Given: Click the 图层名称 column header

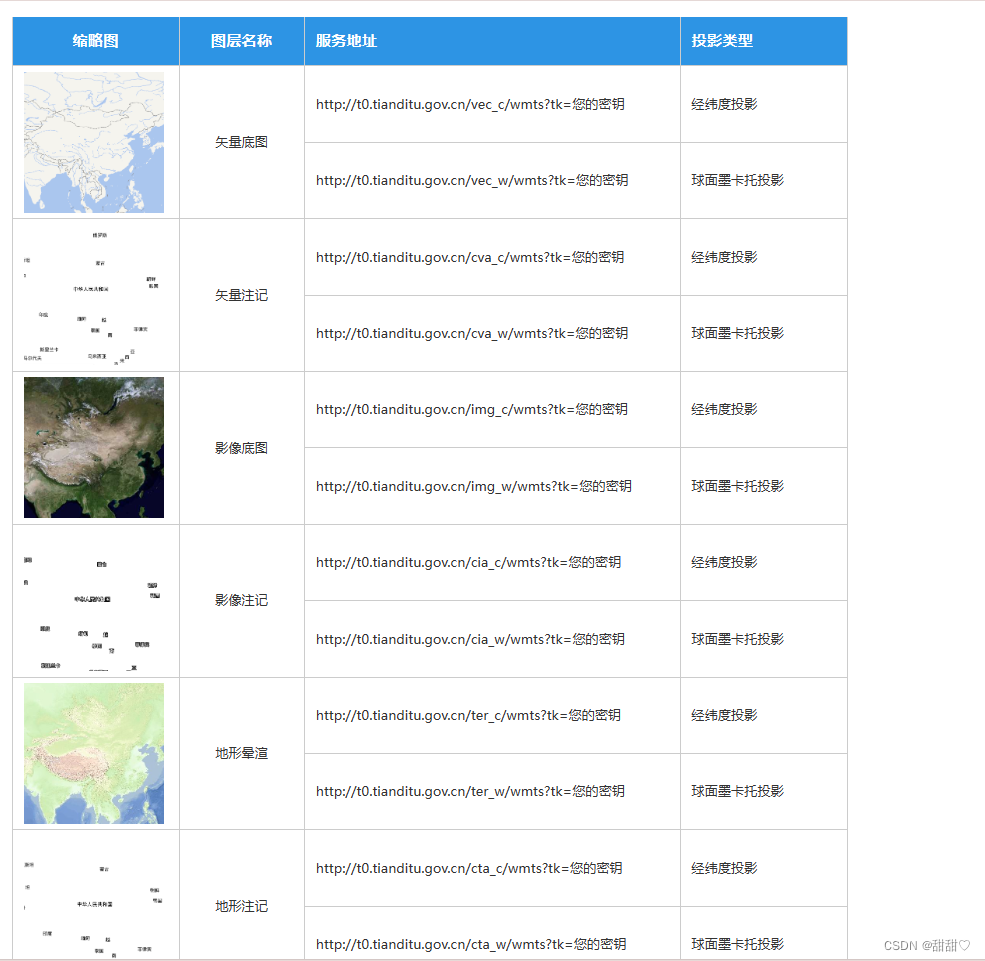Looking at the screenshot, I should [x=241, y=41].
